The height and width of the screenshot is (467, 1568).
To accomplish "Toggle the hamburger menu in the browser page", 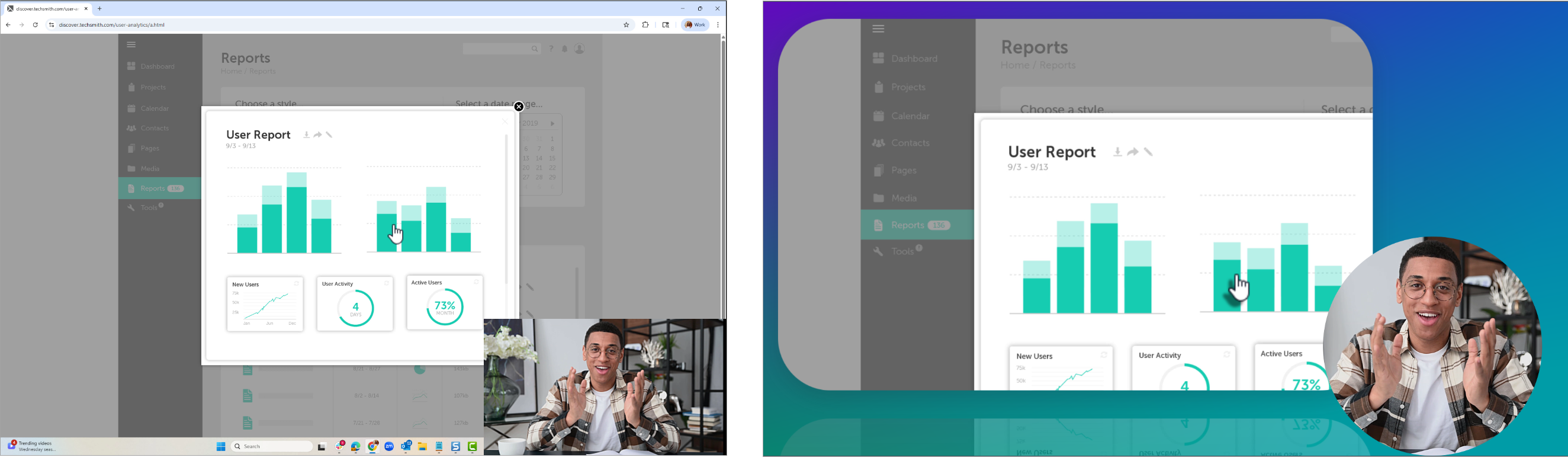I will pos(131,44).
